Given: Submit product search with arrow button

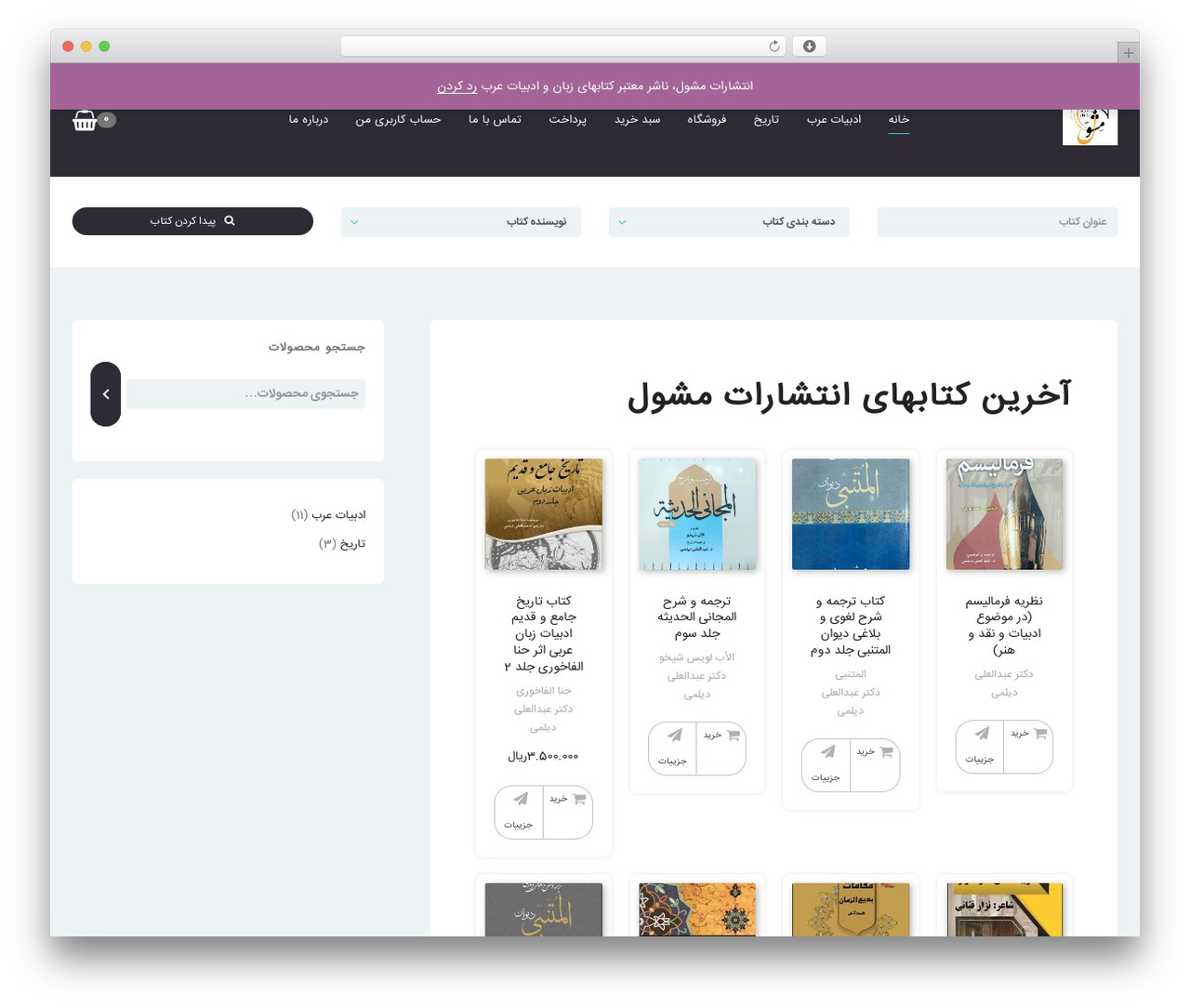Looking at the screenshot, I should click(x=106, y=394).
